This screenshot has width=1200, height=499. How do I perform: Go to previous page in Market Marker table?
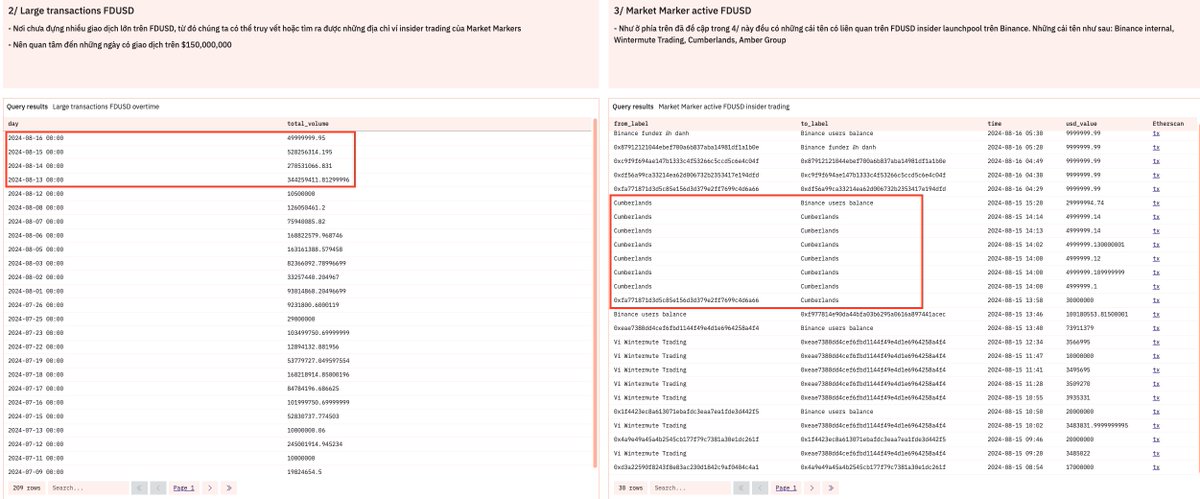760,488
